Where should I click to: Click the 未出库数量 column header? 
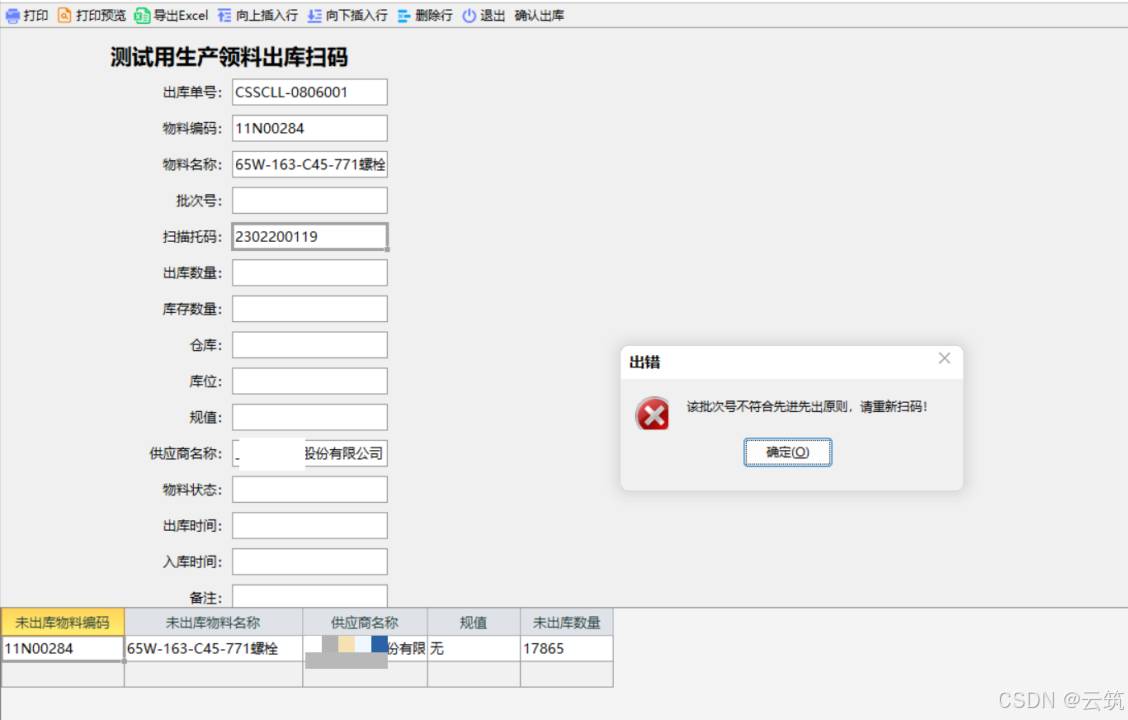click(566, 622)
